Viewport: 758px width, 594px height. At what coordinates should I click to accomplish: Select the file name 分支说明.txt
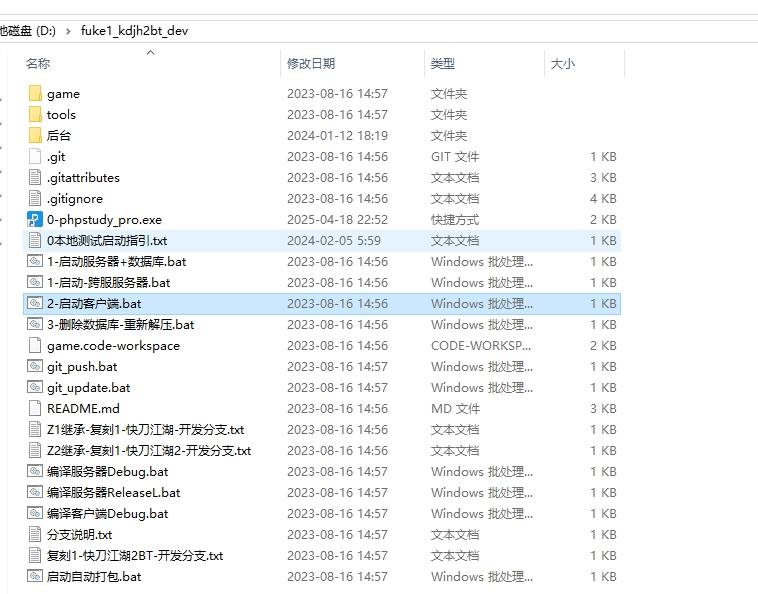coord(80,535)
